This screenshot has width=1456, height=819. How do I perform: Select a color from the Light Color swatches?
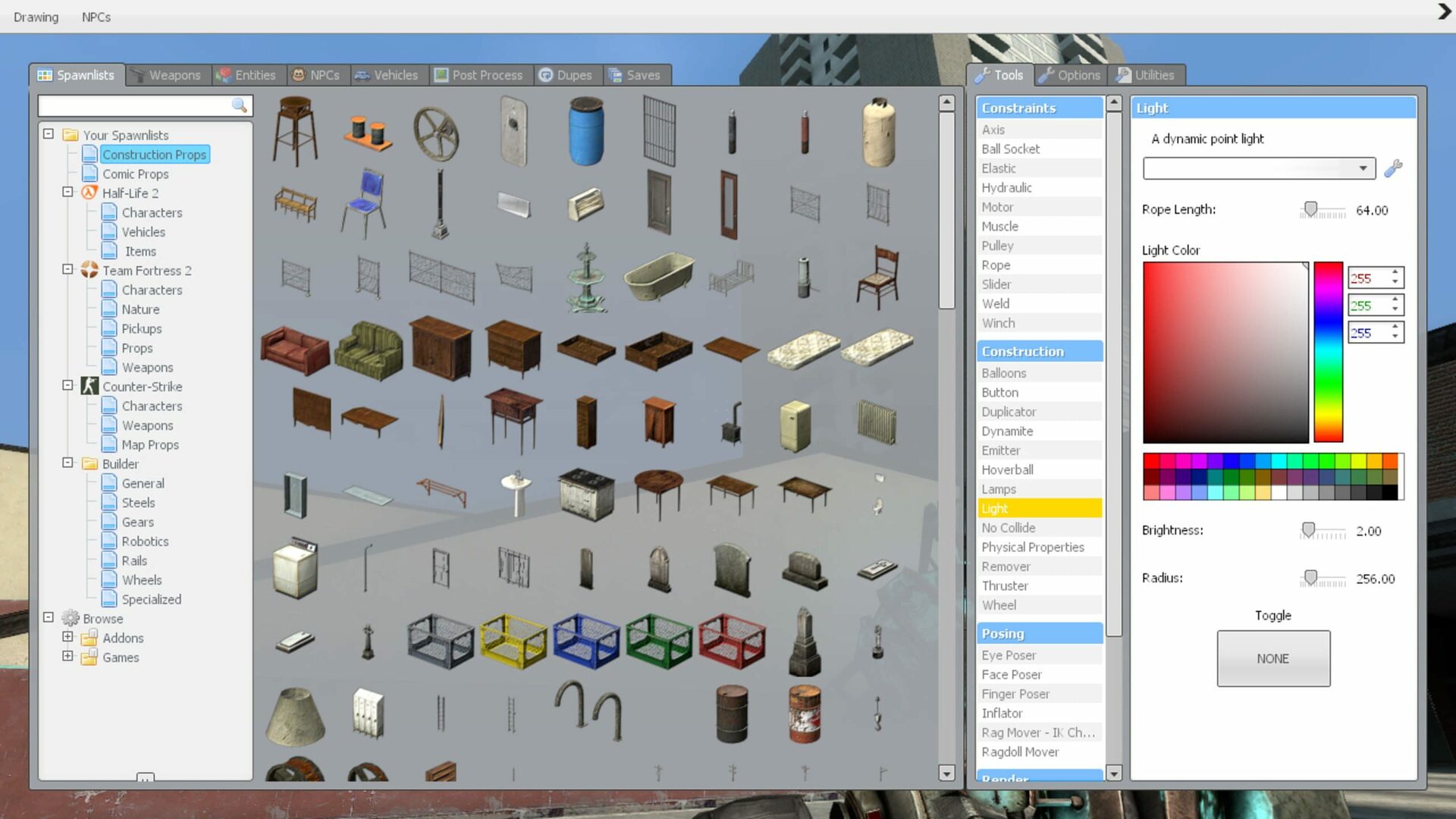tap(1151, 461)
